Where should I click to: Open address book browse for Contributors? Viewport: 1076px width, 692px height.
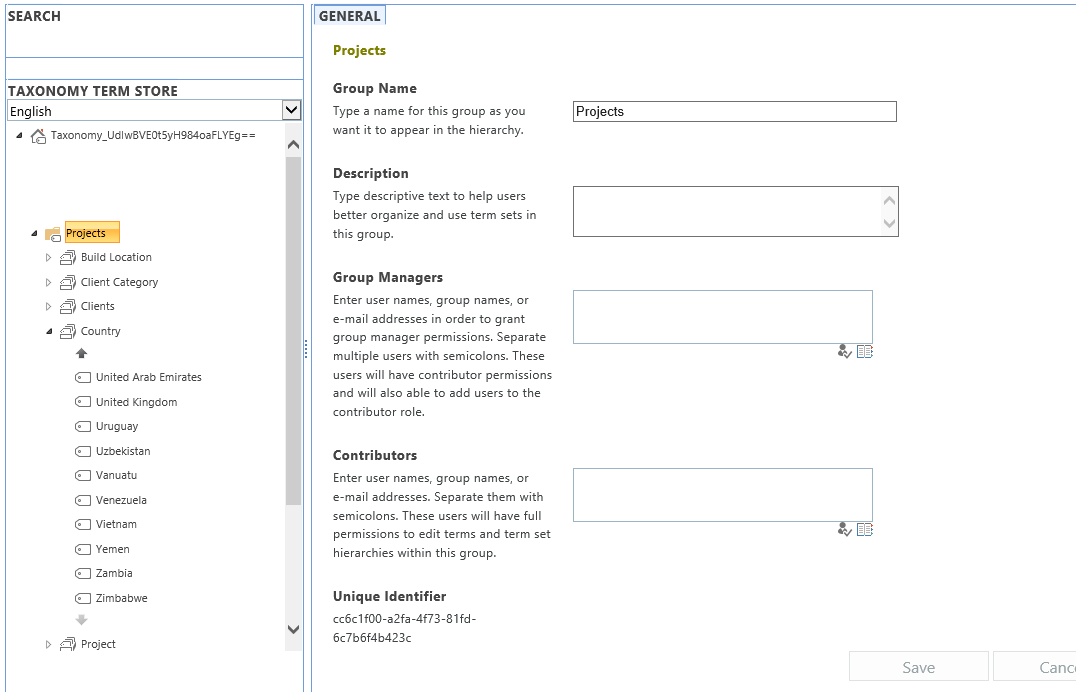(x=865, y=530)
